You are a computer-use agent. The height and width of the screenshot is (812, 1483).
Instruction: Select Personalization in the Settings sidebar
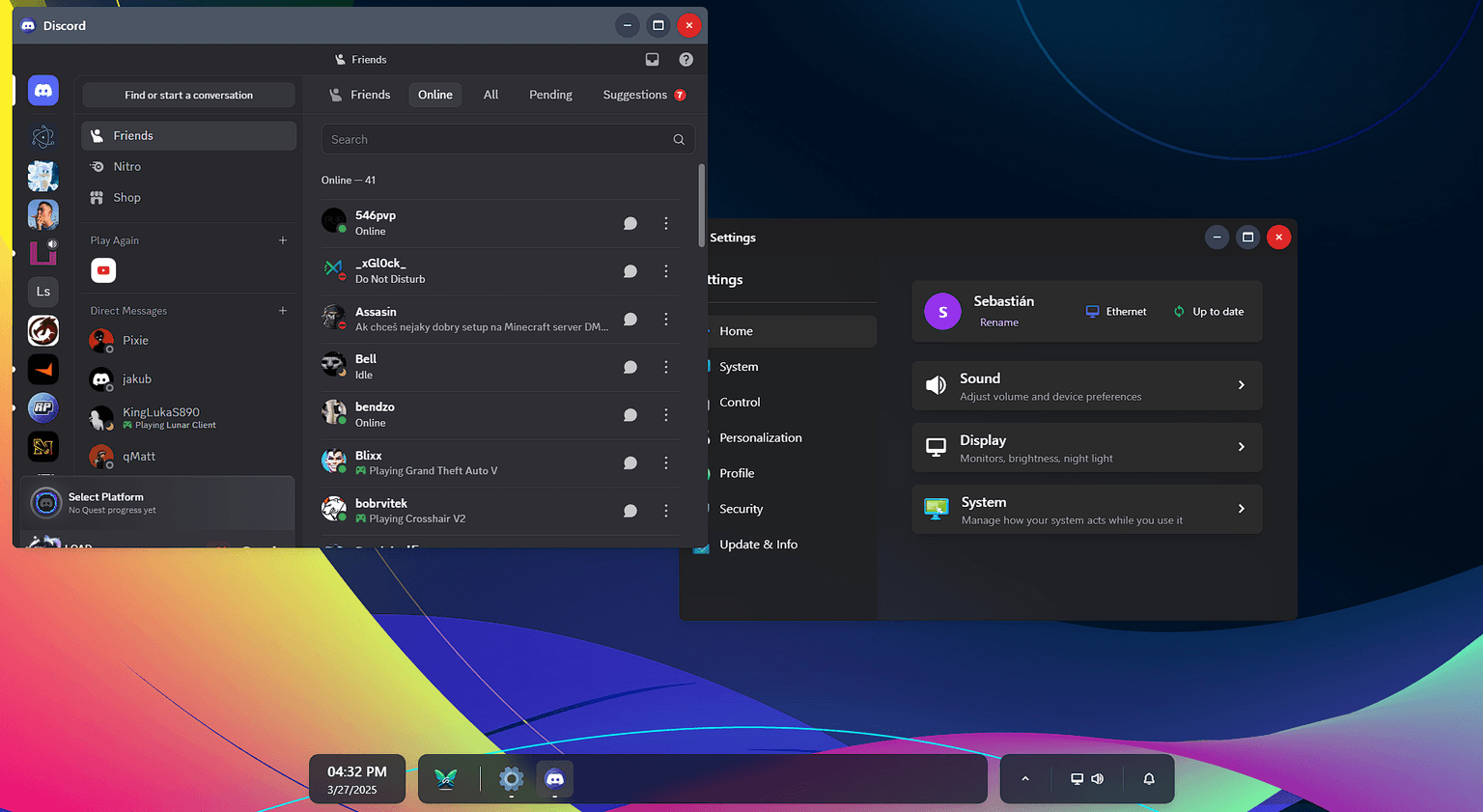tap(760, 437)
